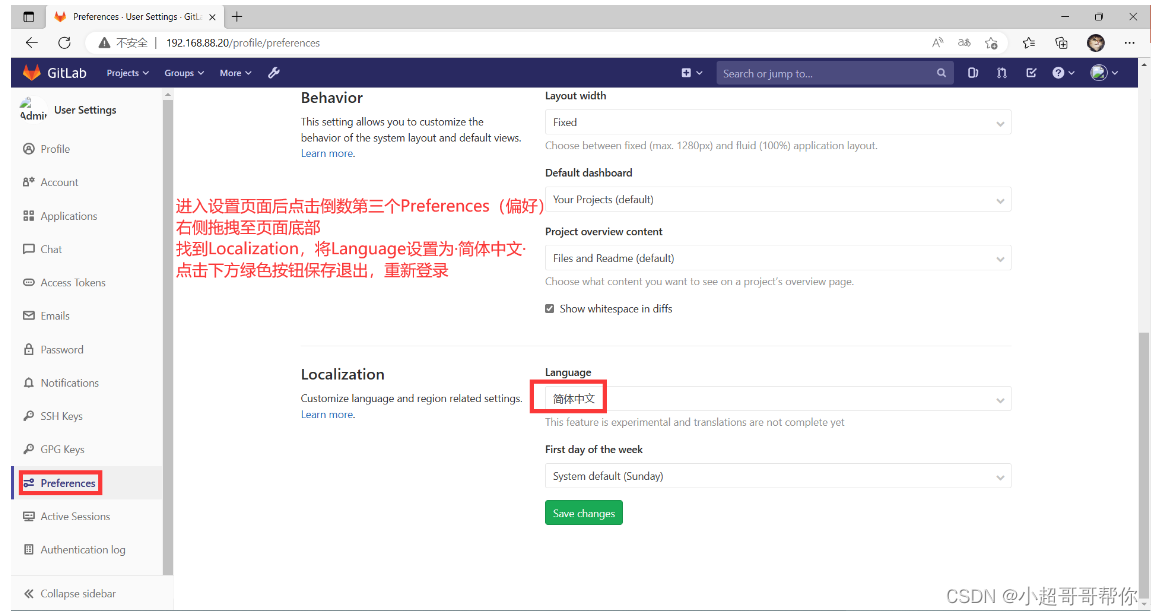Click Learn more under Localization
The image size is (1153, 615).
pyautogui.click(x=327, y=414)
